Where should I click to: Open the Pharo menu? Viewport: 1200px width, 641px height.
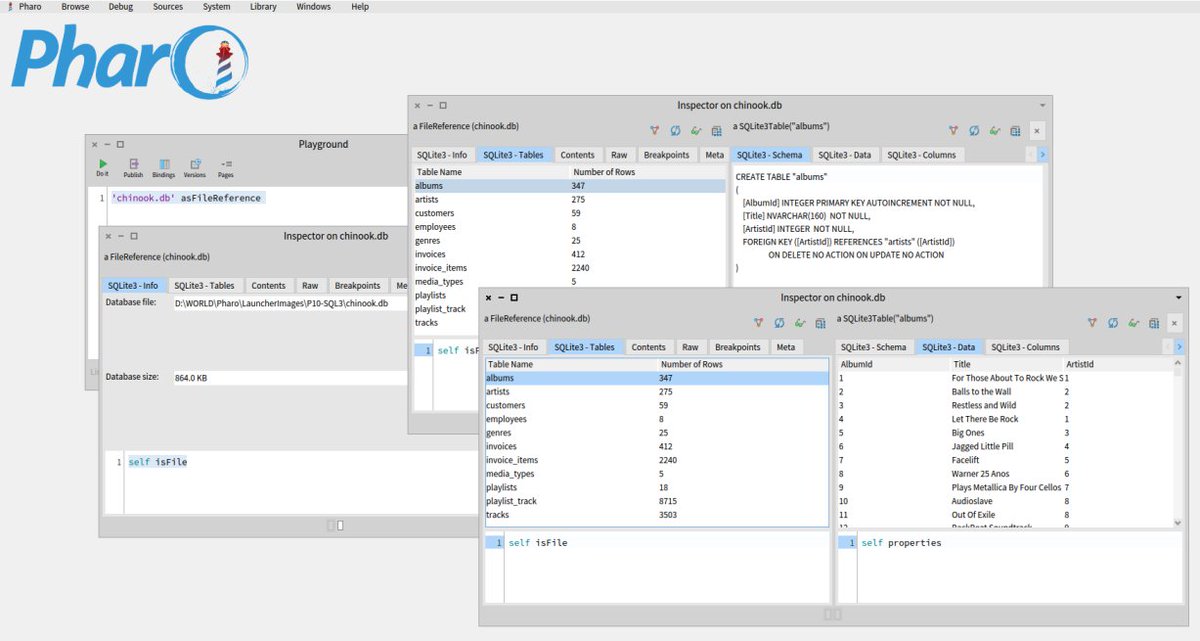(30, 7)
